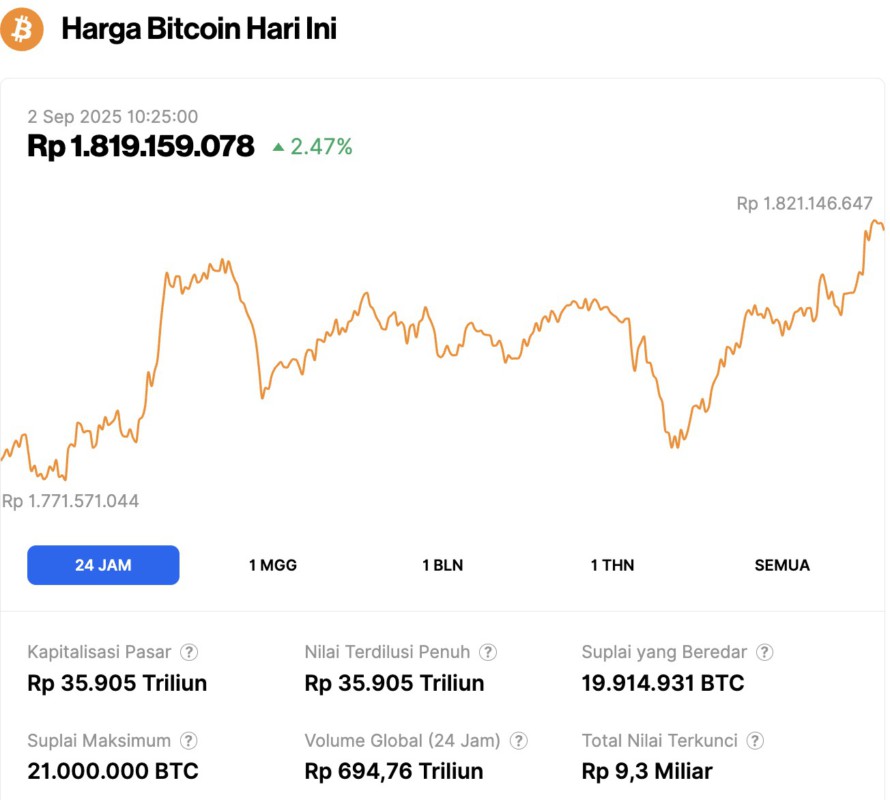Switch to the 1 MGG timeframe
Screen dimensions: 890x800
pyautogui.click(x=271, y=565)
